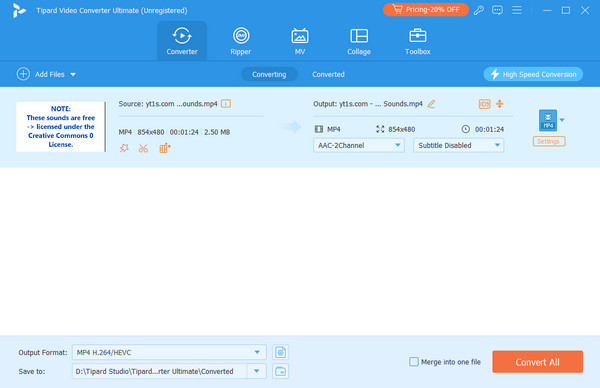Maximize the Tipard window
600x388 pixels.
coord(566,10)
